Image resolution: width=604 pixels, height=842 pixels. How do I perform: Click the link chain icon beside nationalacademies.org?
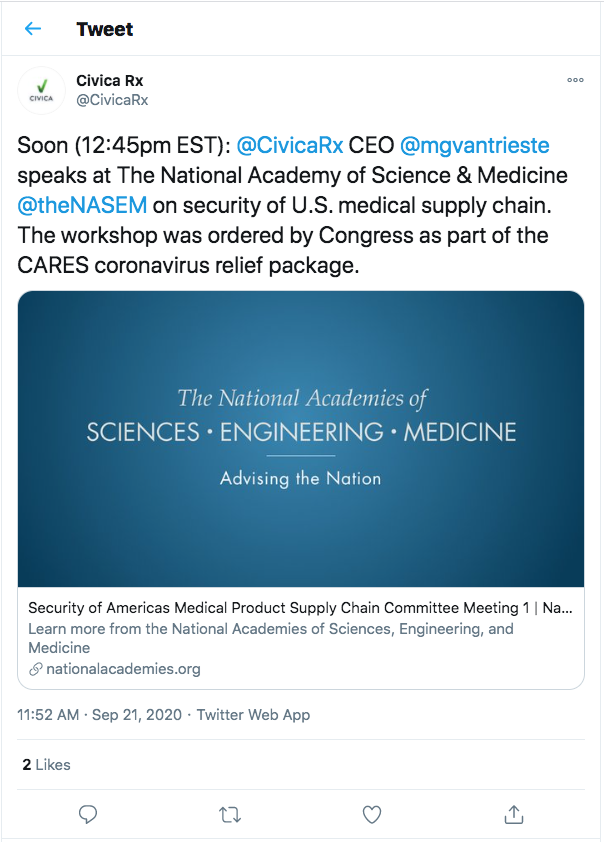point(36,669)
